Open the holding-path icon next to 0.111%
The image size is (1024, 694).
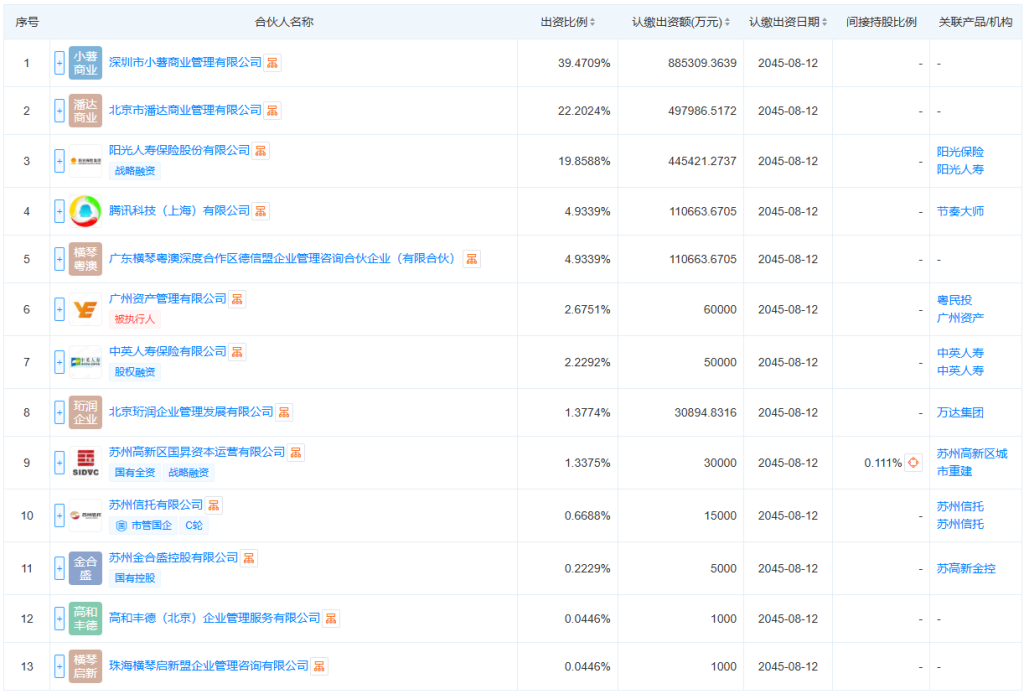[x=913, y=463]
